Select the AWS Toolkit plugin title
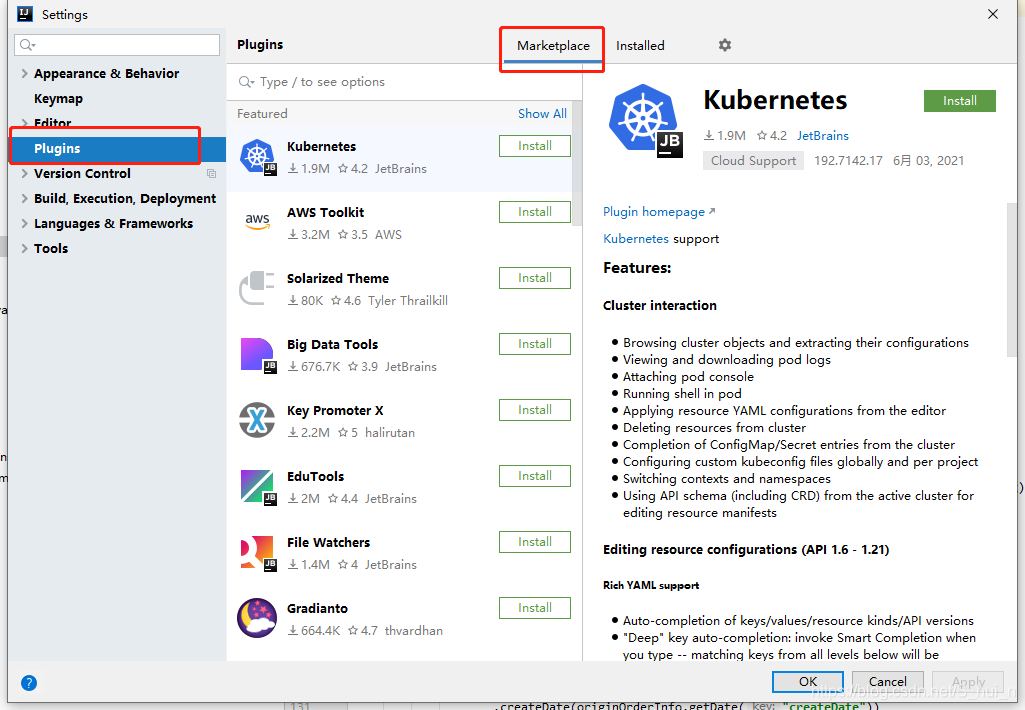Viewport: 1025px width, 710px height. point(326,212)
